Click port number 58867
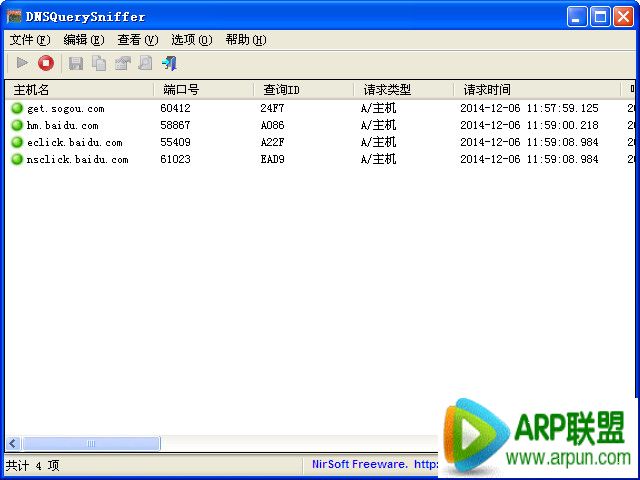The height and width of the screenshot is (480, 640). point(176,125)
